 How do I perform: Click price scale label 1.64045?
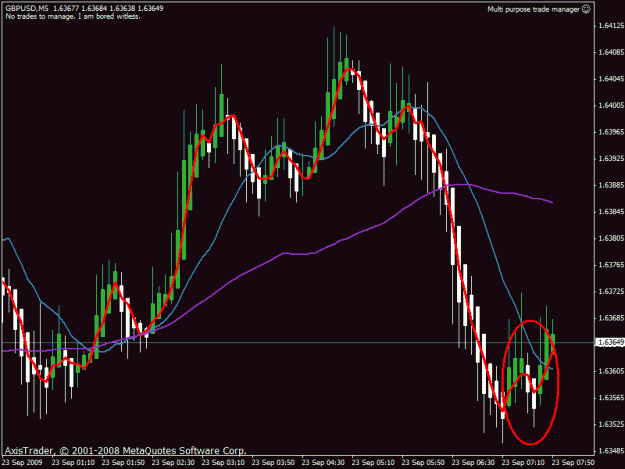coord(611,79)
